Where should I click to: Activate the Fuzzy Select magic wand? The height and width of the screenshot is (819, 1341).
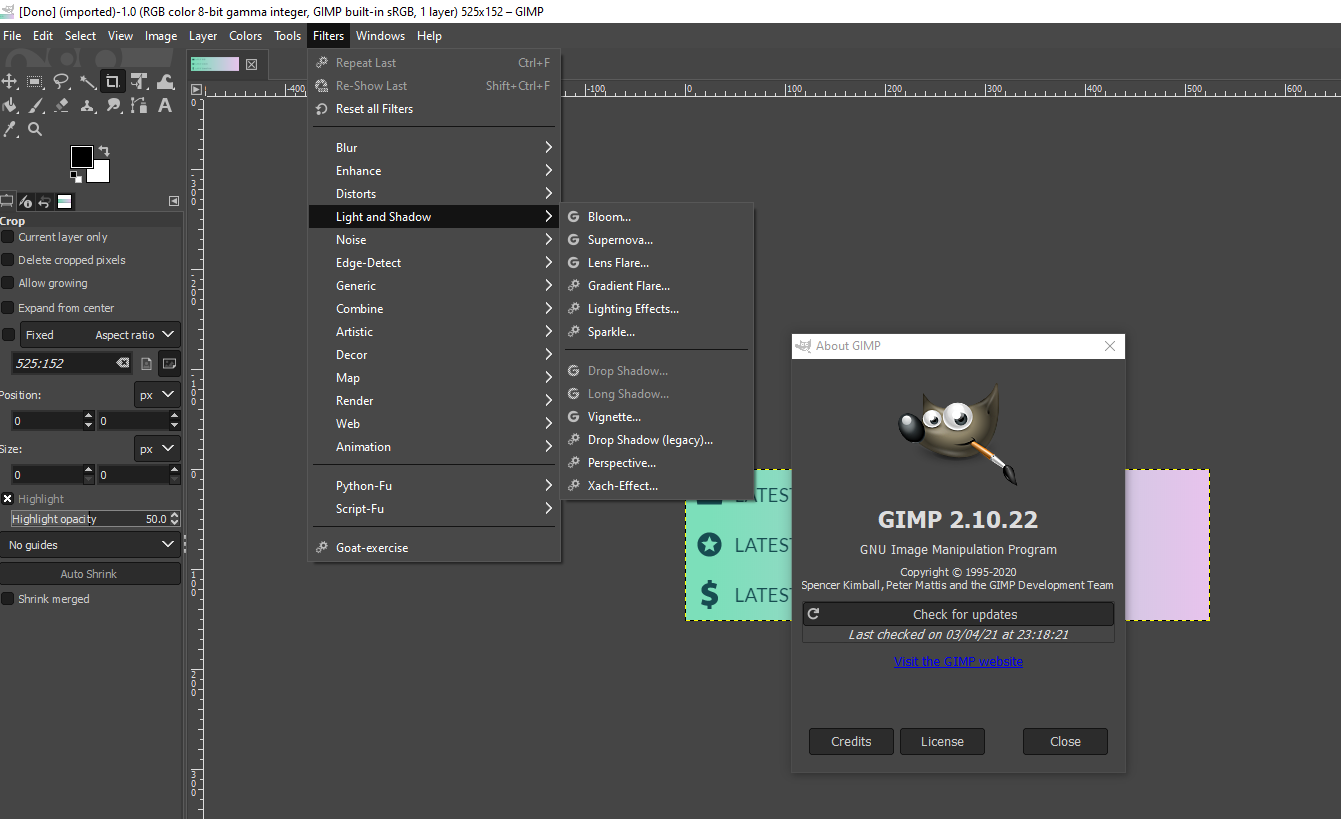[x=87, y=82]
